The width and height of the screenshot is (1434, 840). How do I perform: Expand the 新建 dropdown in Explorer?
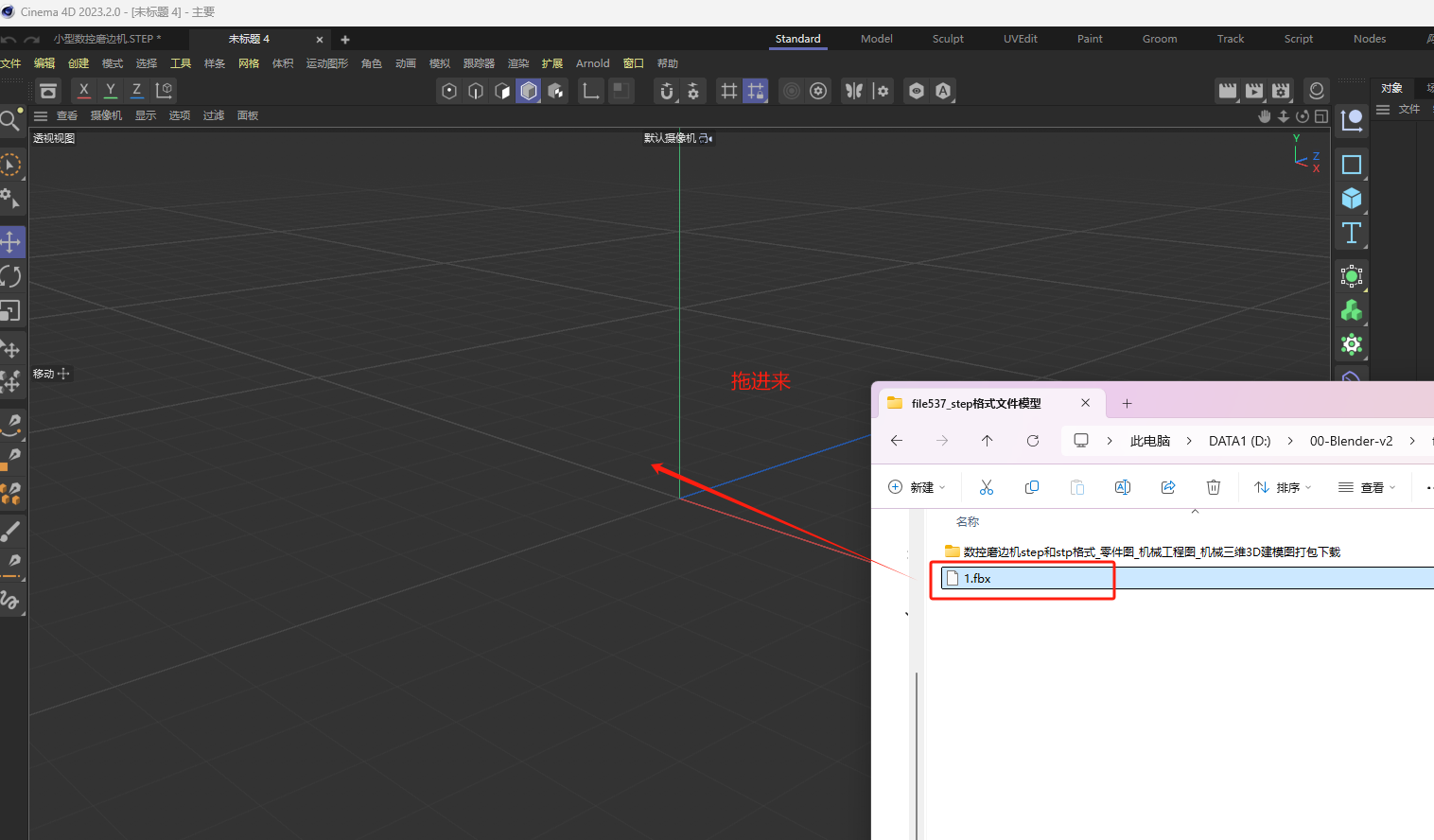click(x=917, y=487)
